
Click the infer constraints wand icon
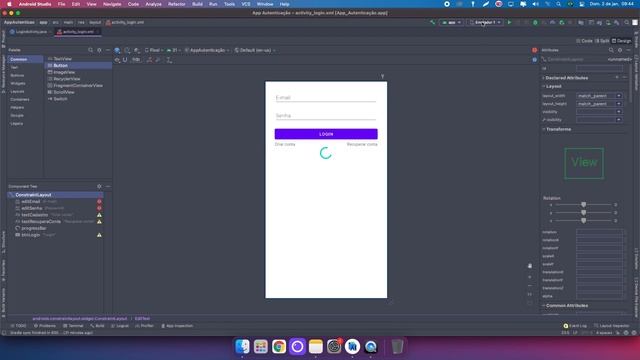158,60
